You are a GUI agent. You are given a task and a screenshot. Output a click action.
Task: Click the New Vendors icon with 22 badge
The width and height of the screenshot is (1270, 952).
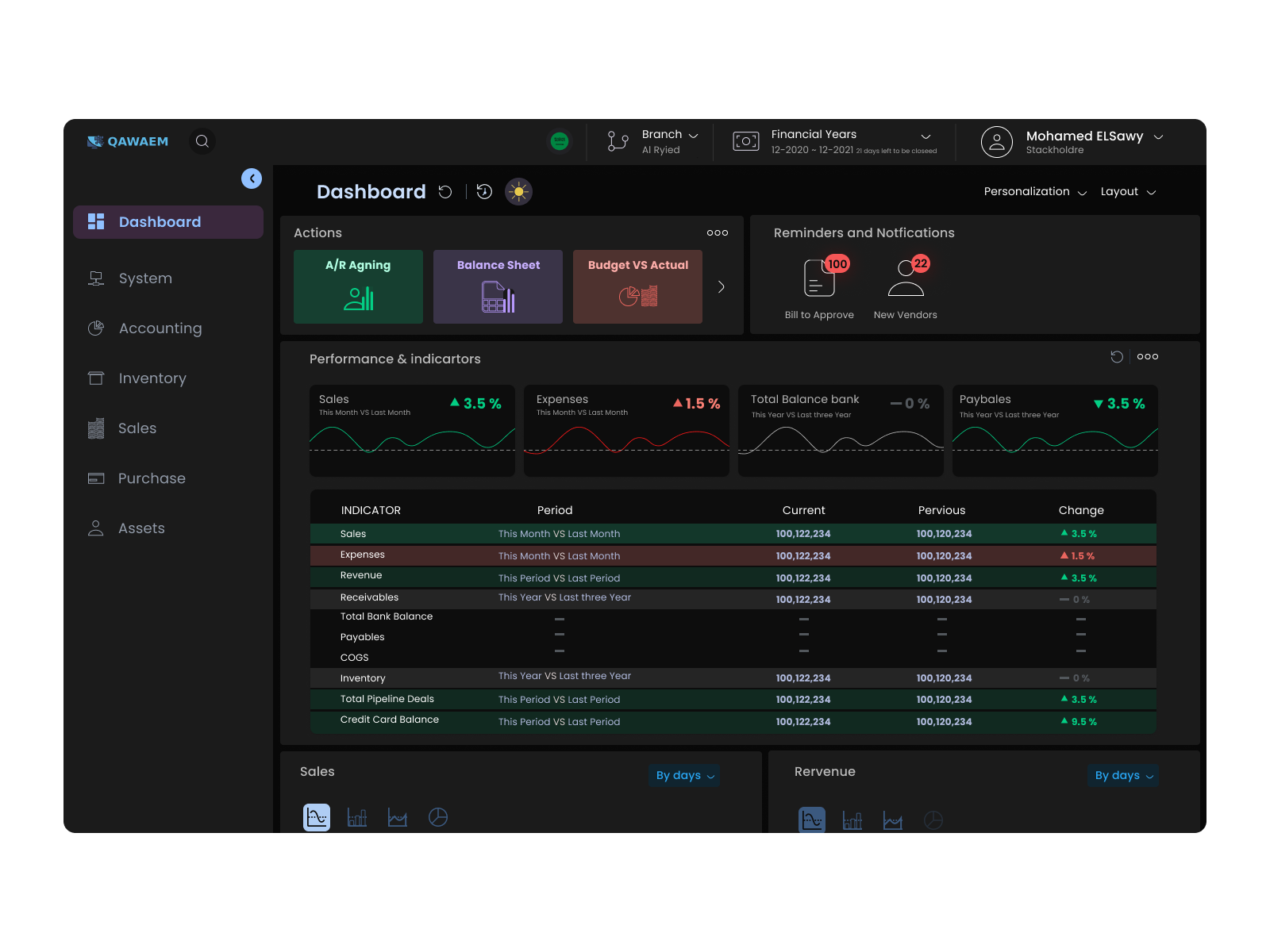(x=904, y=279)
